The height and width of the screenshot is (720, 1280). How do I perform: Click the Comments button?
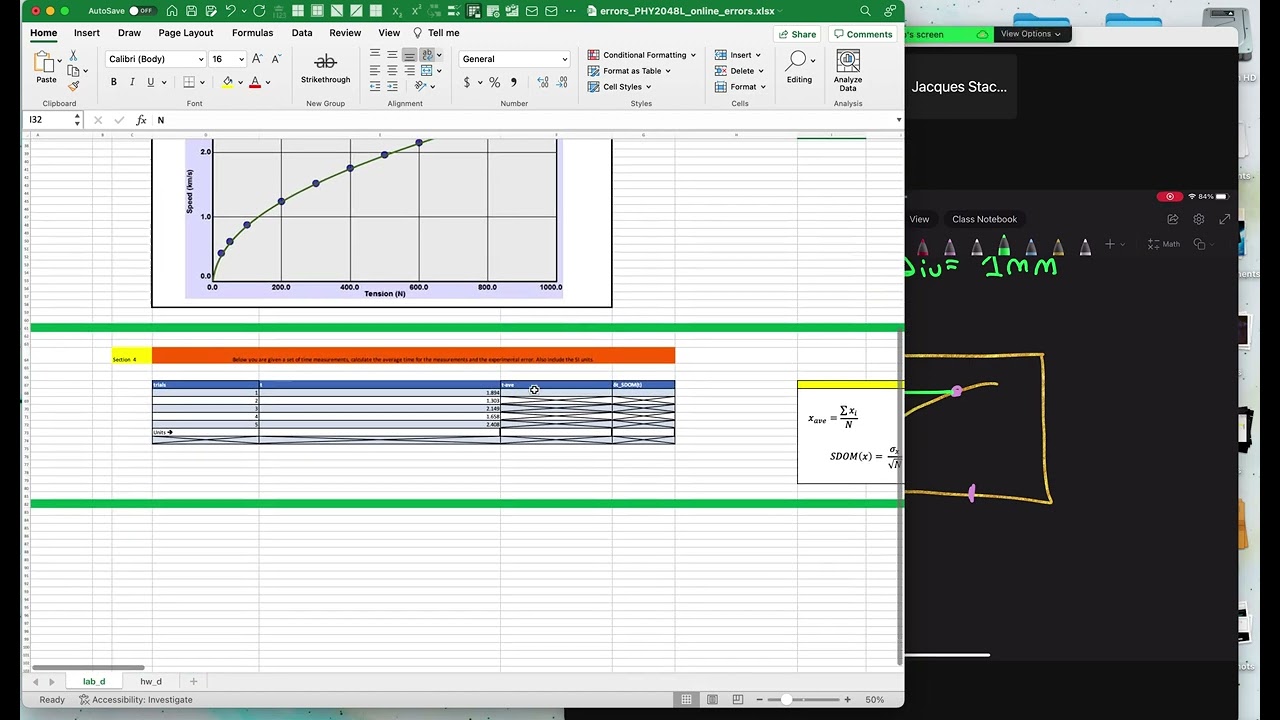862,34
